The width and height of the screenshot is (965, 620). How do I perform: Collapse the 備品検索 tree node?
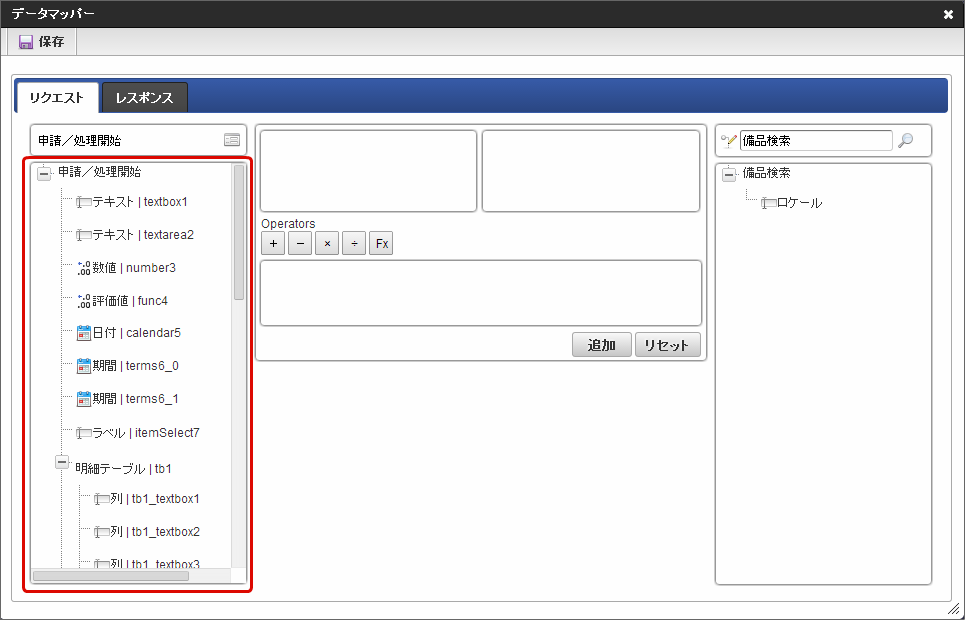pos(727,173)
